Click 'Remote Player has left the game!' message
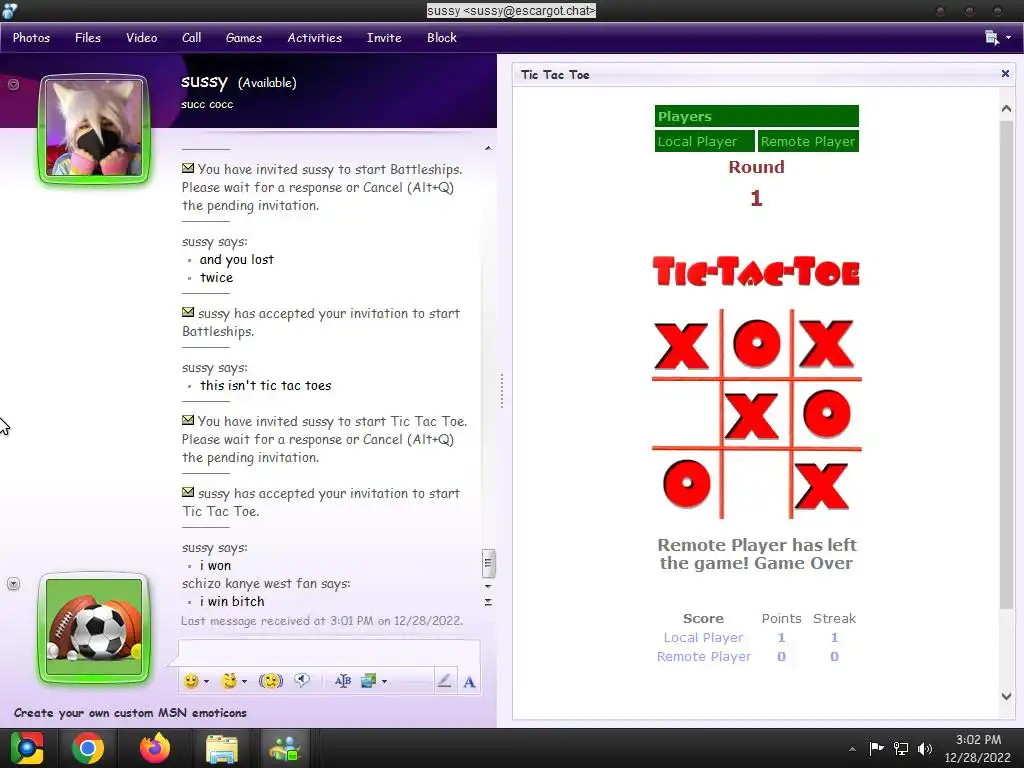This screenshot has height=768, width=1024. tap(756, 554)
